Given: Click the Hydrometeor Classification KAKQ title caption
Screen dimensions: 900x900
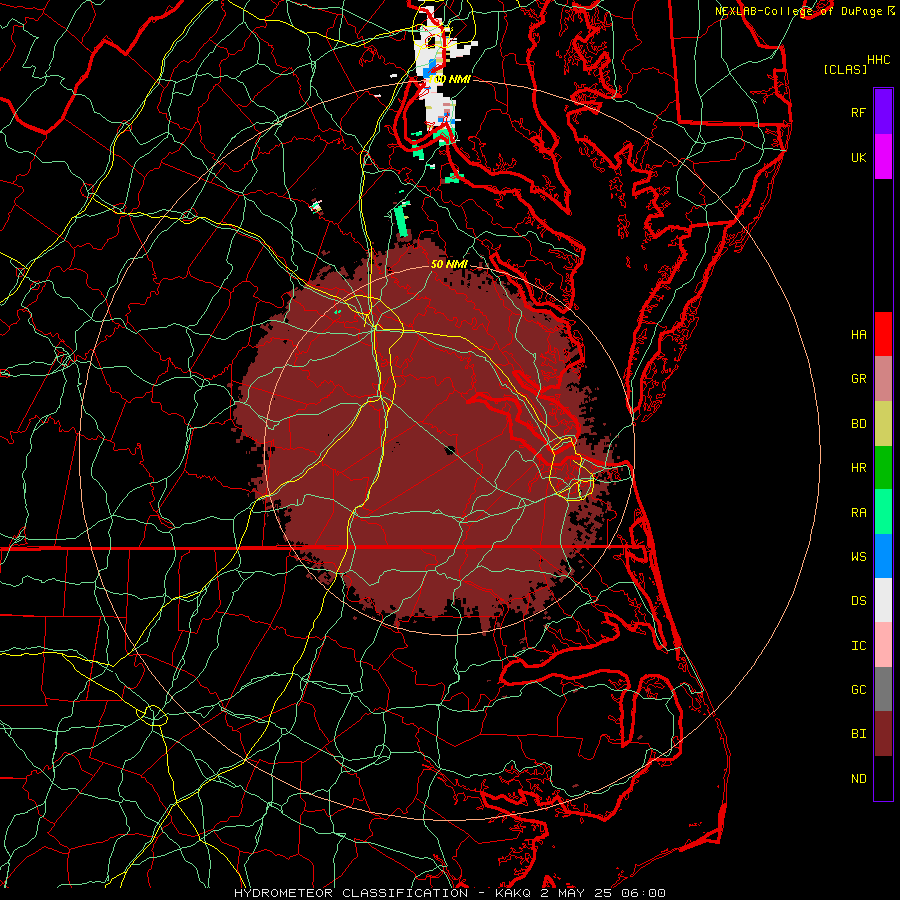Looking at the screenshot, I should pyautogui.click(x=449, y=893).
